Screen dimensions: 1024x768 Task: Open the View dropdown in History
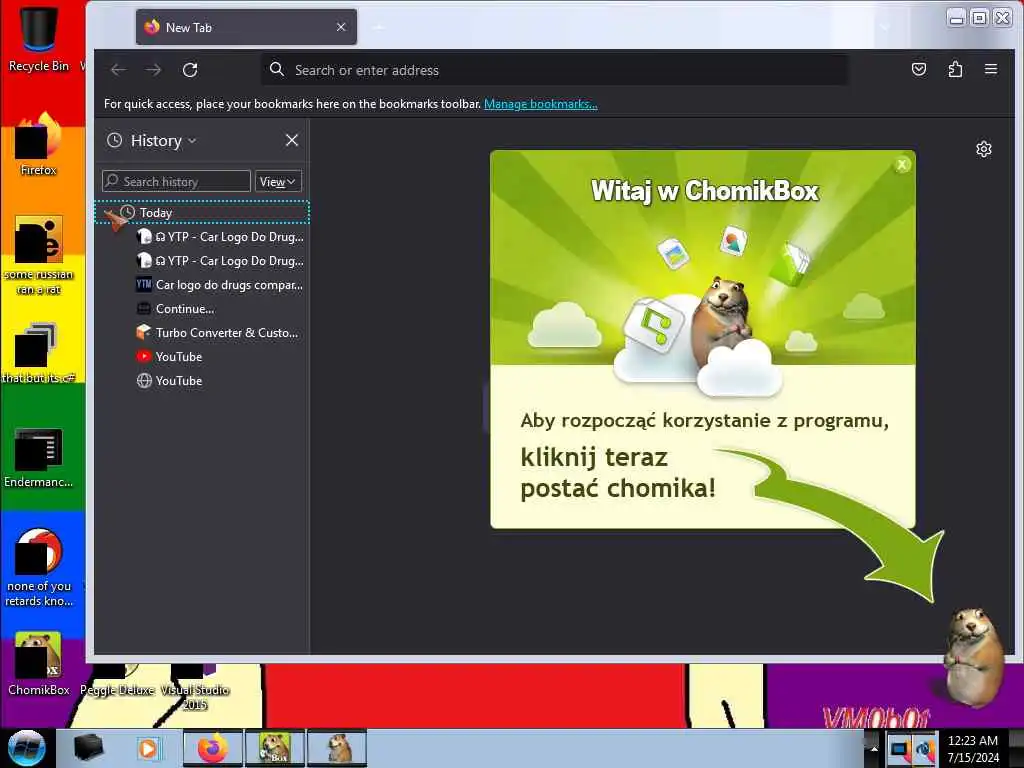pyautogui.click(x=278, y=182)
